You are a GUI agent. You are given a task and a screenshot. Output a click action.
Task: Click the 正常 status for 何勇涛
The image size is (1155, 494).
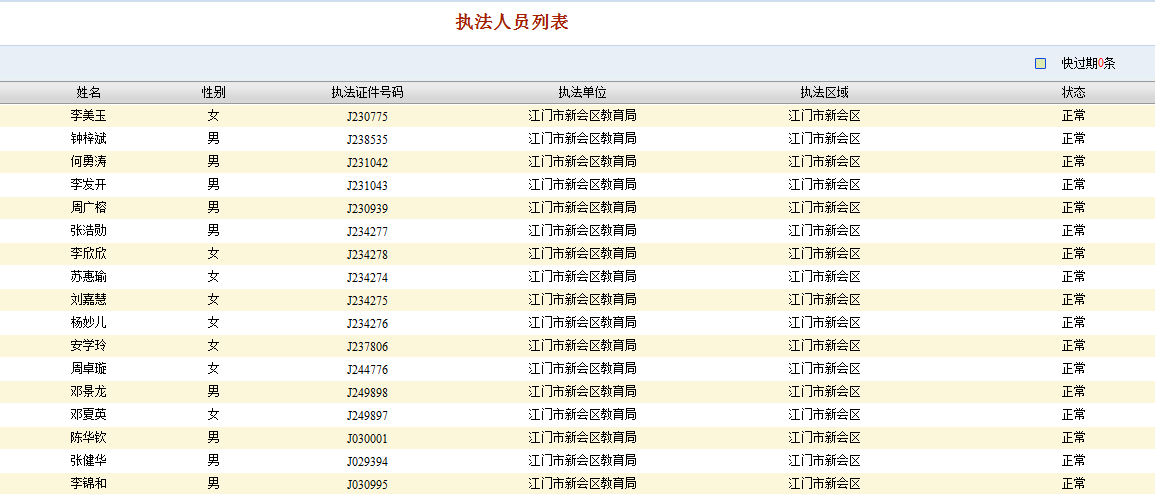[x=1073, y=161]
